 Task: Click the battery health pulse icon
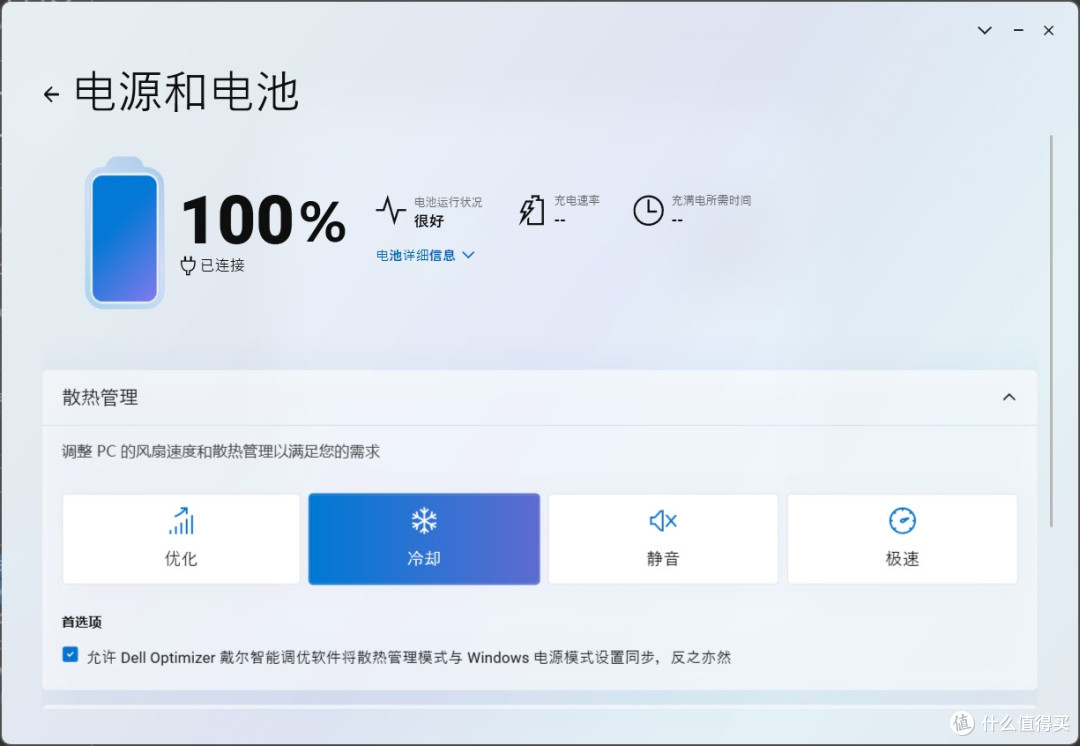point(391,210)
